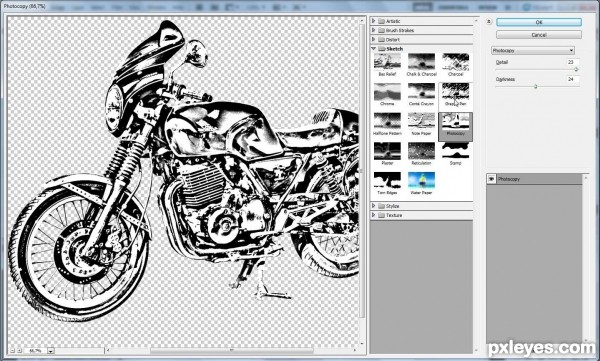Select the Chalk & Charcoal filter thumbnail
600x361 pixels.
point(421,61)
